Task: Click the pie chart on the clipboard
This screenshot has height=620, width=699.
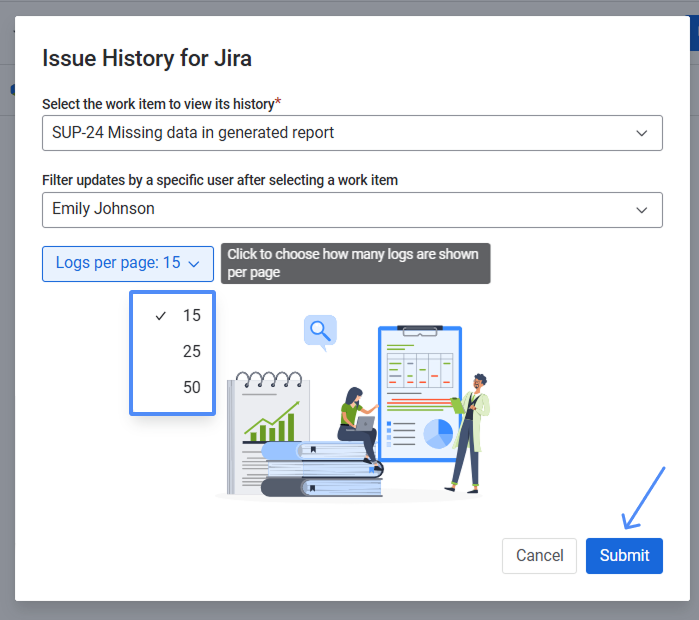Action: click(438, 433)
